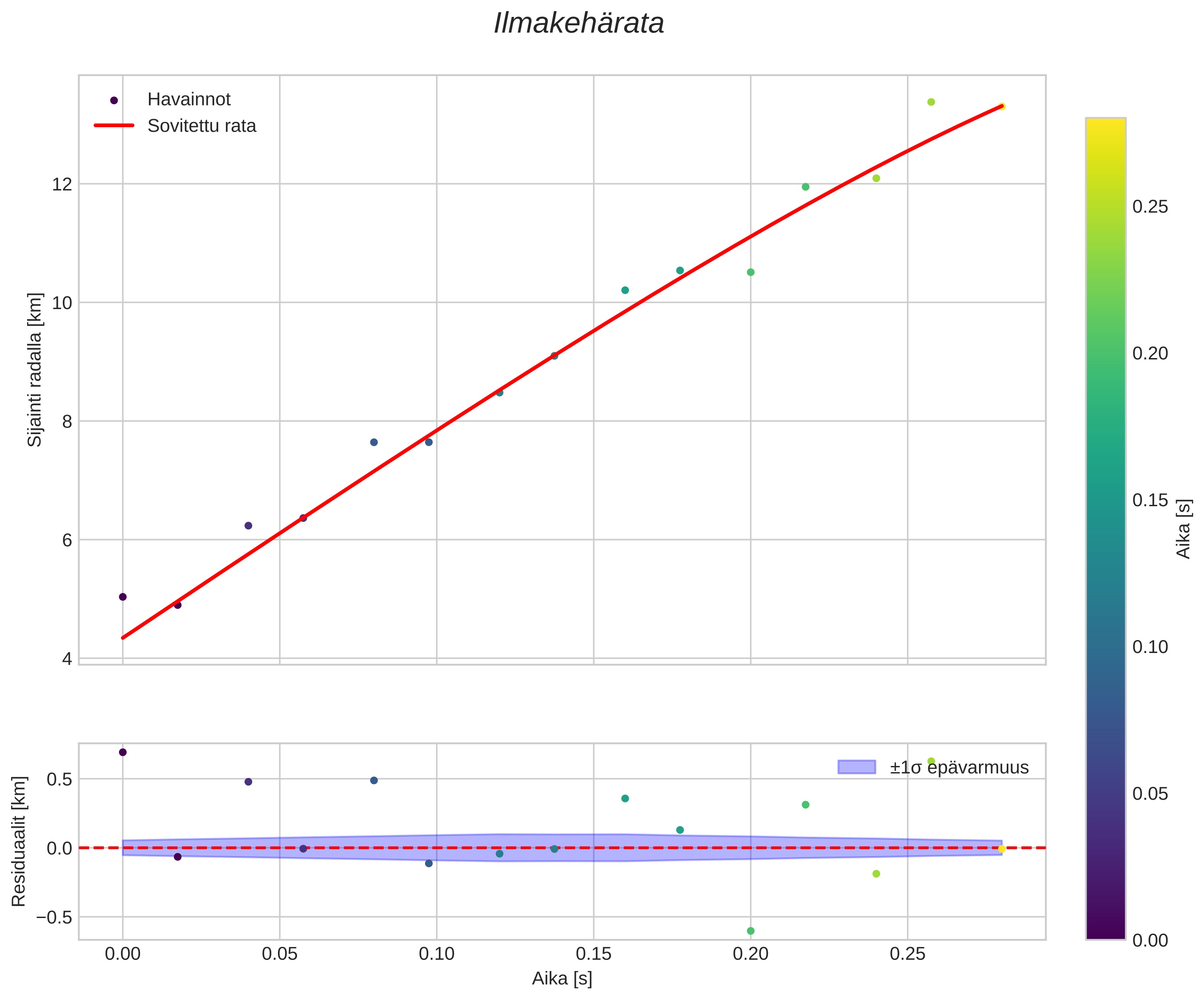Click the 12 y-axis tick label
This screenshot has height=999, width=1204.
pos(62,185)
